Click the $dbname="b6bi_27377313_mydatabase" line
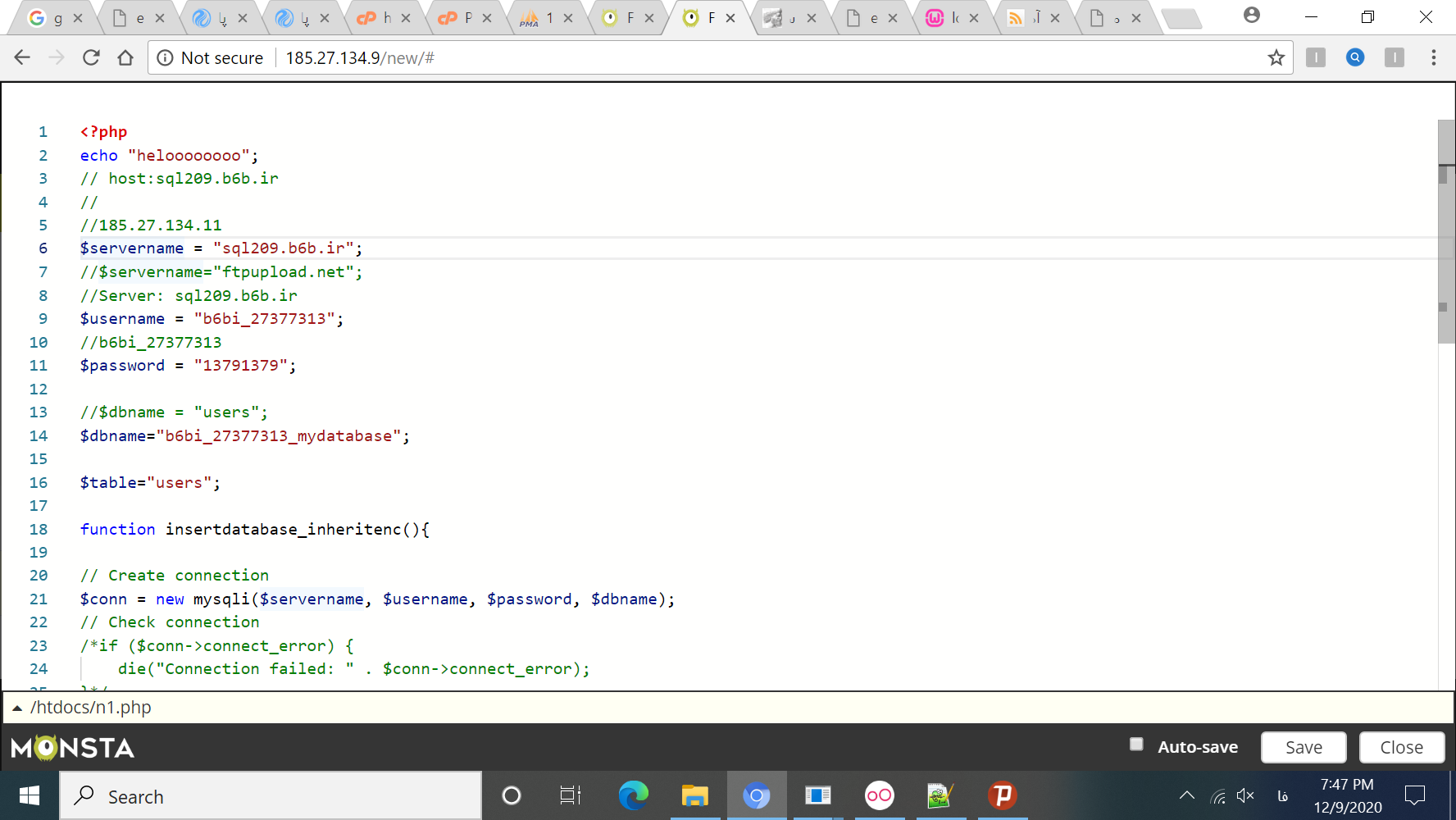Screen dimensions: 1456x820 tap(244, 436)
